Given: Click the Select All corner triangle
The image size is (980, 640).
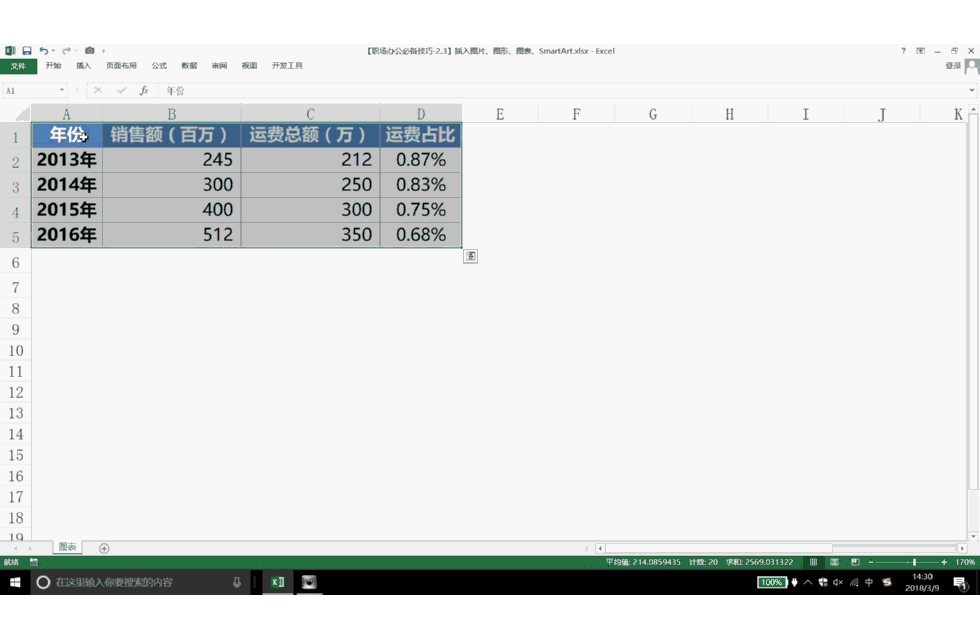Looking at the screenshot, I should point(22,114).
